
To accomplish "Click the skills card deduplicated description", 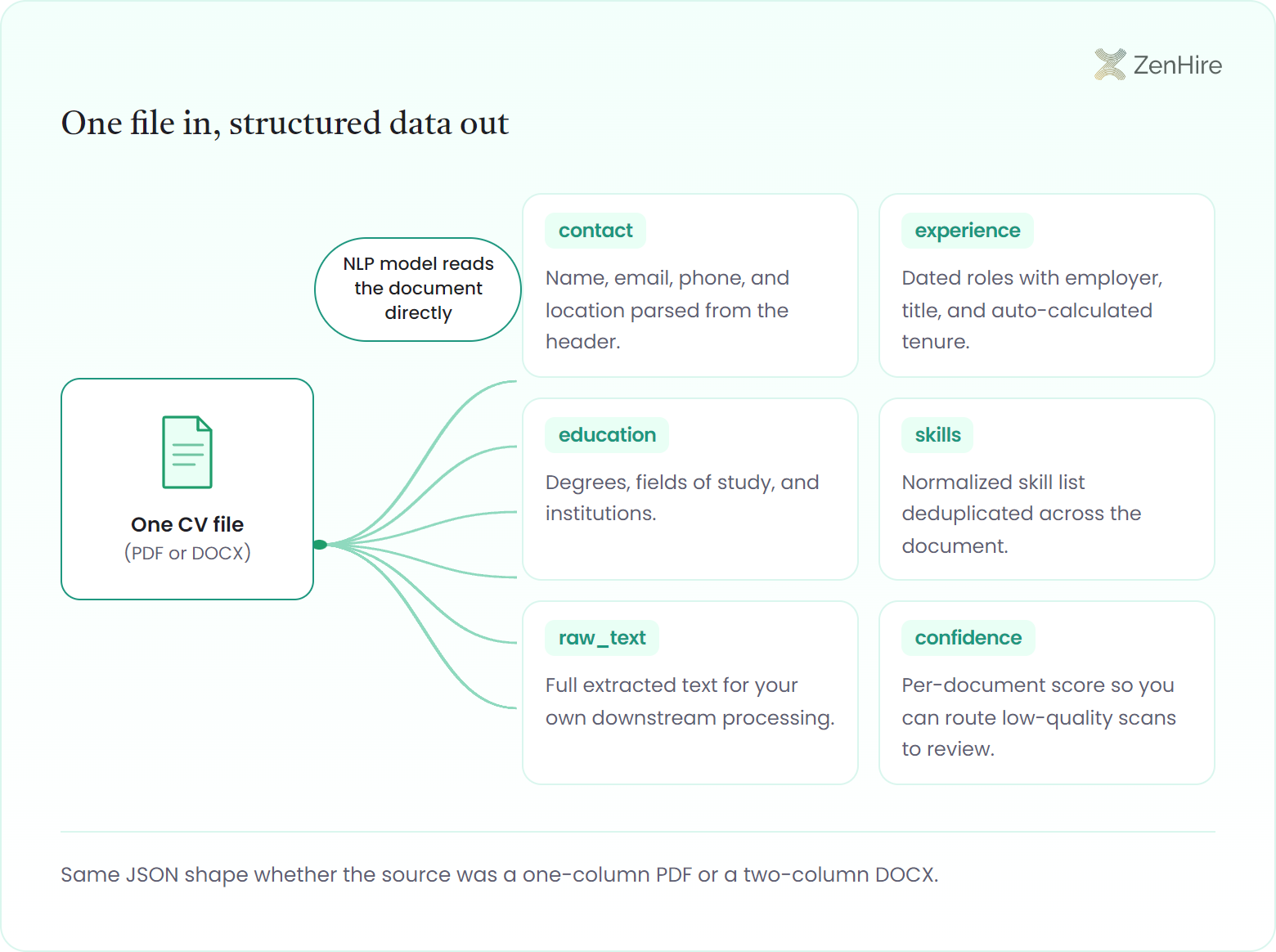I will (1022, 514).
